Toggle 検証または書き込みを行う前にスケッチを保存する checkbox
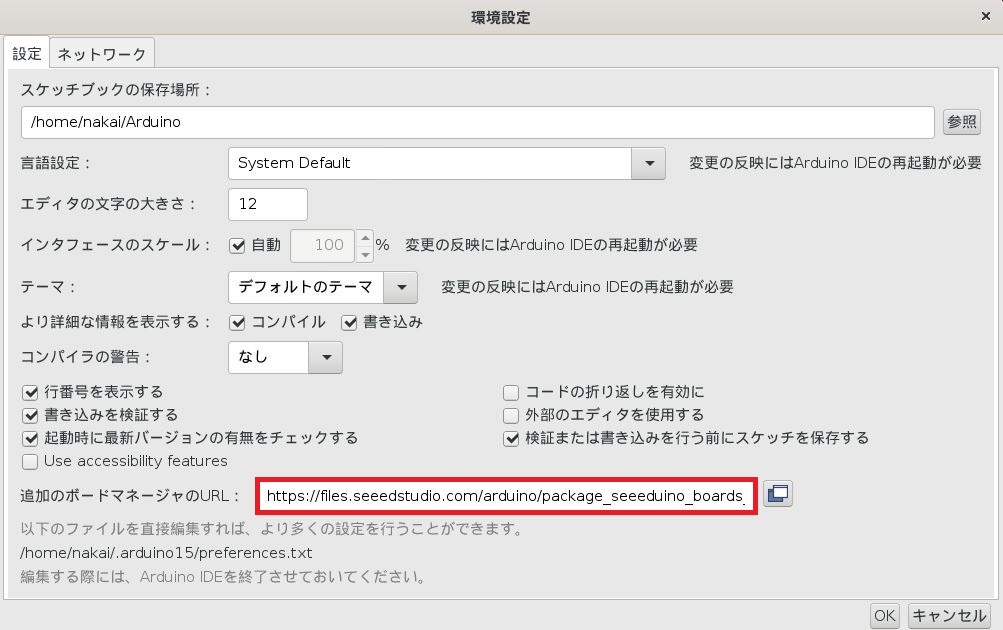 click(510, 438)
